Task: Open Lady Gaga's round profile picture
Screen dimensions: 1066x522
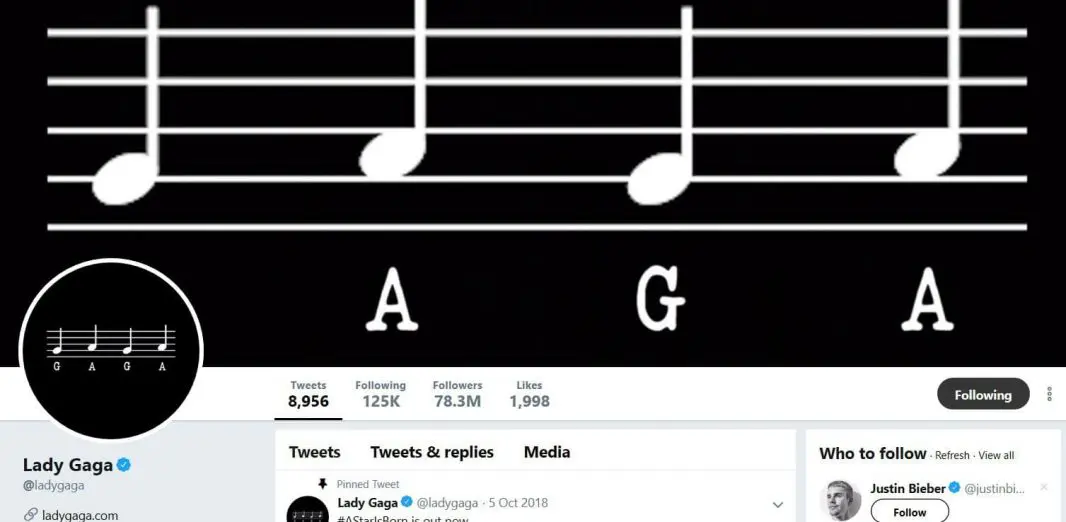Action: pos(111,349)
